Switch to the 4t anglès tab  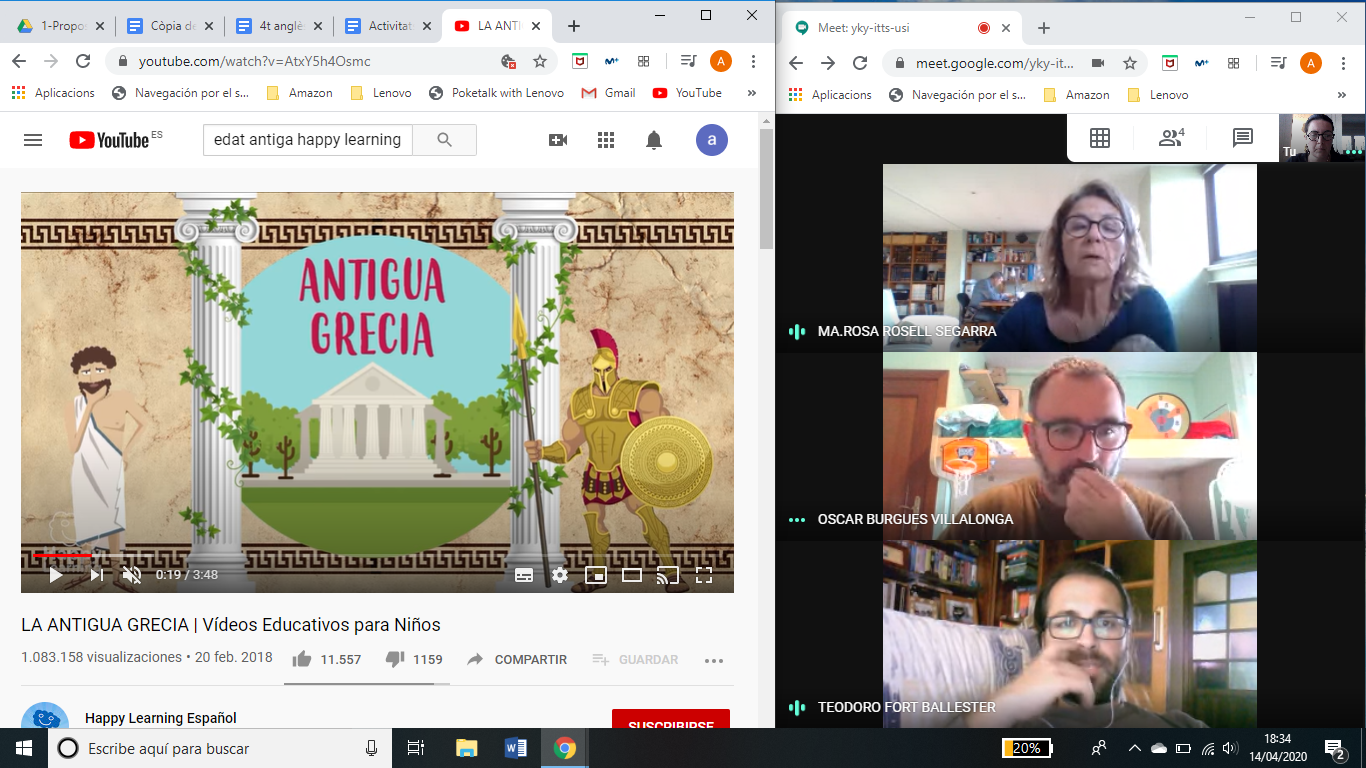tap(279, 26)
